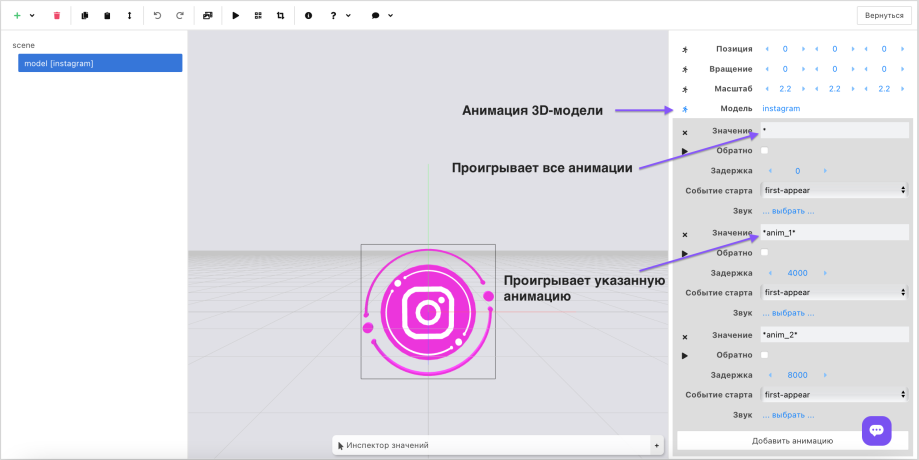Enable Обратно checkbox for the first animation
Viewport: 919px width, 460px height.
[765, 151]
